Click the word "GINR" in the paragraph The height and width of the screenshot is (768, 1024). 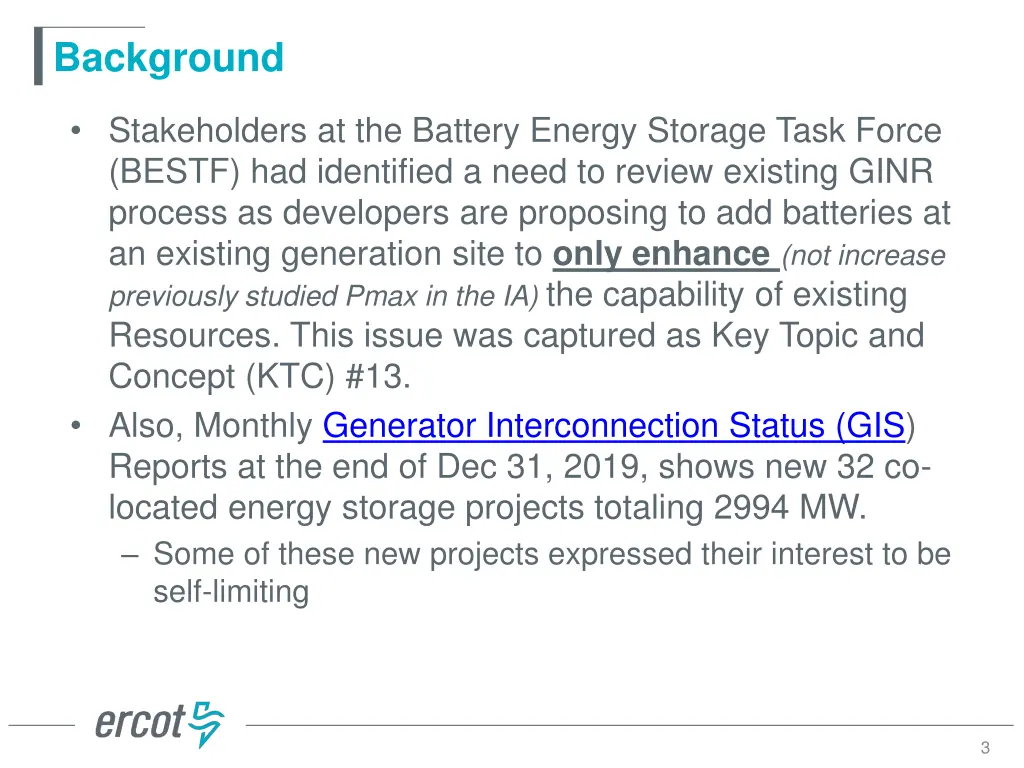click(891, 172)
